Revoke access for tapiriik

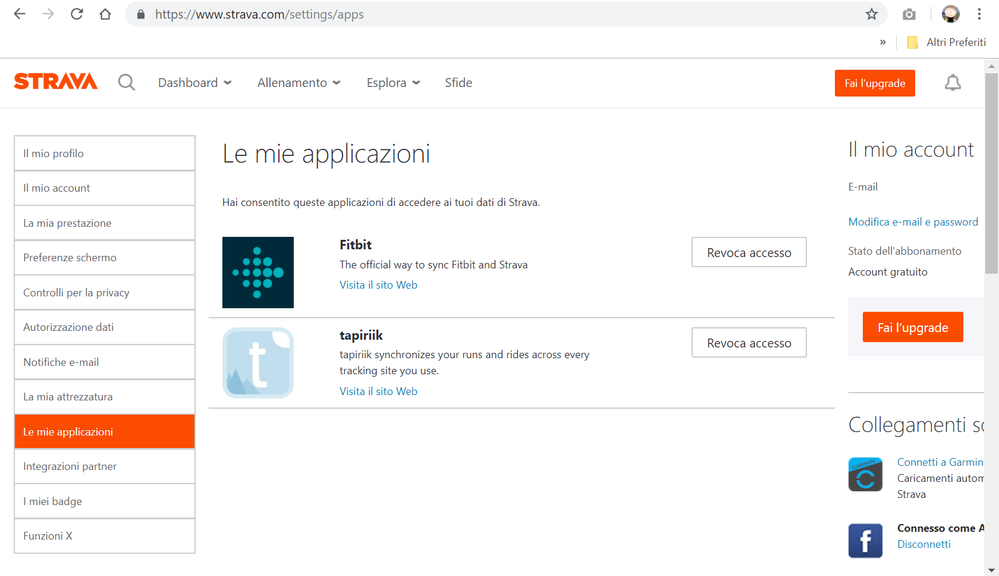749,343
